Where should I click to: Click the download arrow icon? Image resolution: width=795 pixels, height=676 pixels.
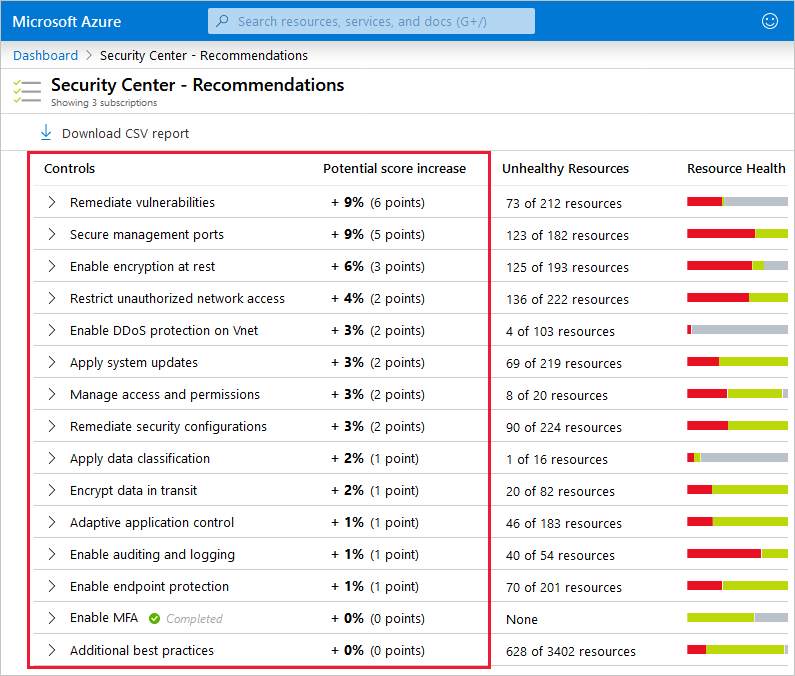click(46, 132)
